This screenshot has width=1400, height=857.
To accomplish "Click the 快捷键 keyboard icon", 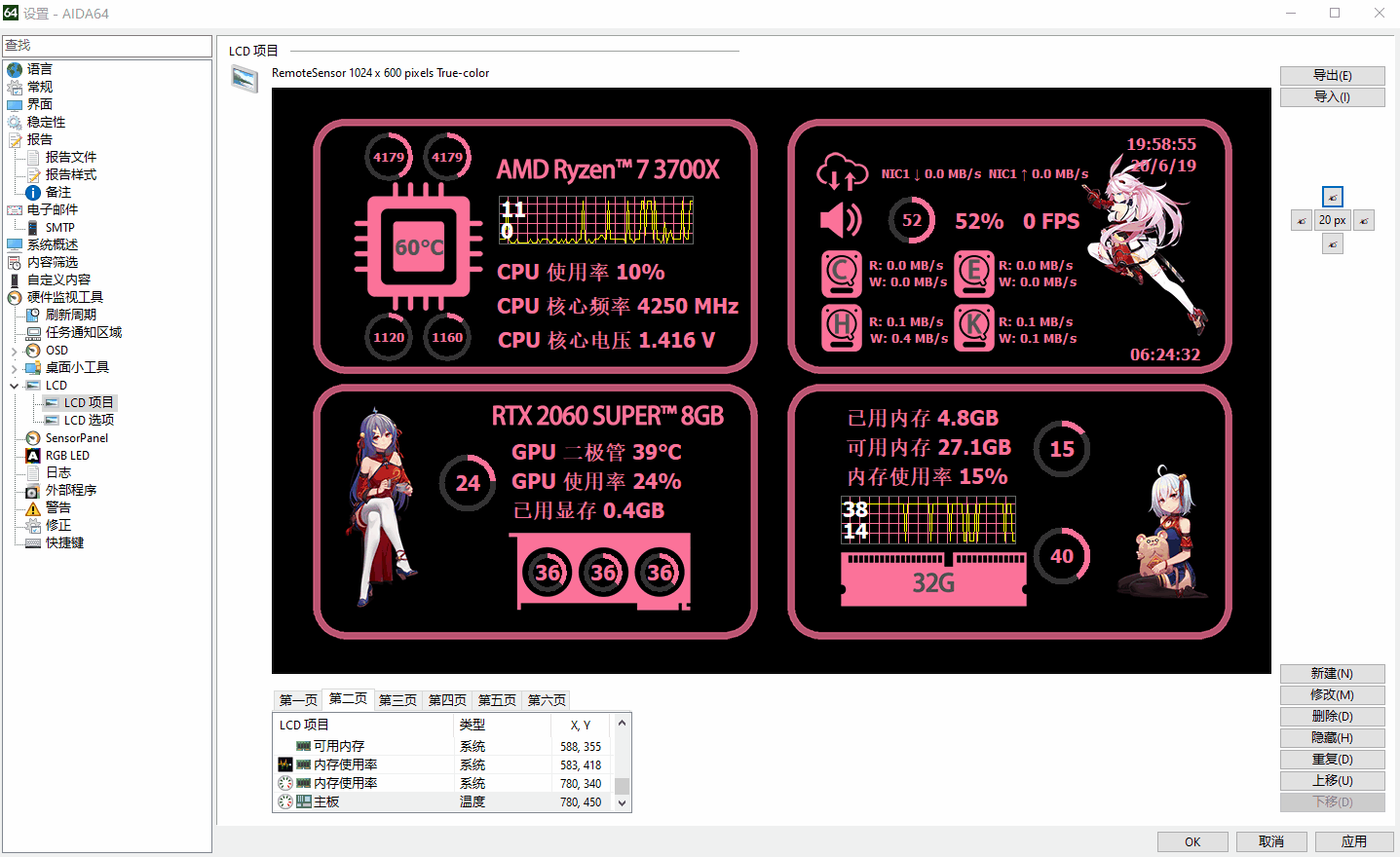I will click(33, 543).
